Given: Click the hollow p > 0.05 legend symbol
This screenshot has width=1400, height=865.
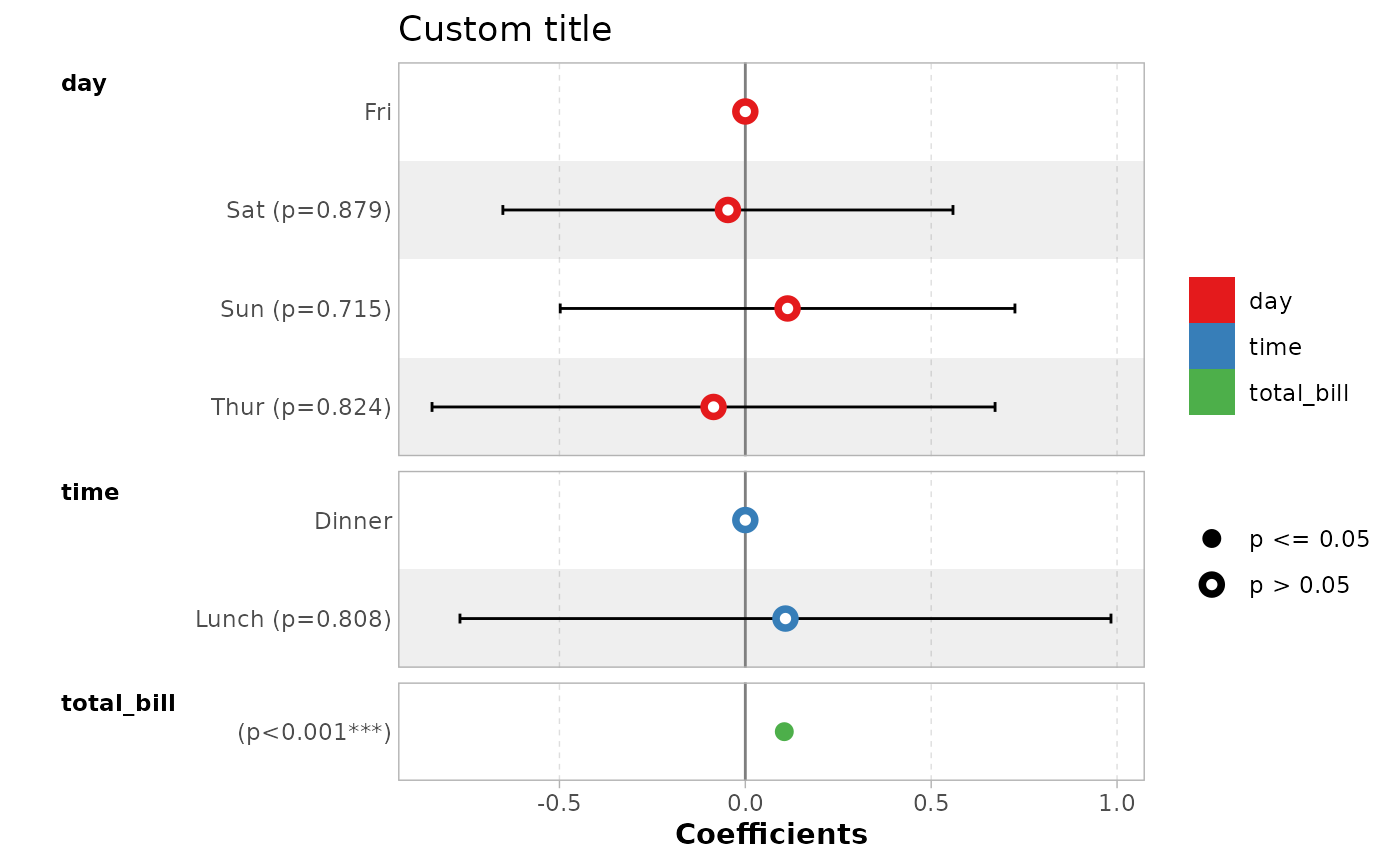Looking at the screenshot, I should point(1212,585).
